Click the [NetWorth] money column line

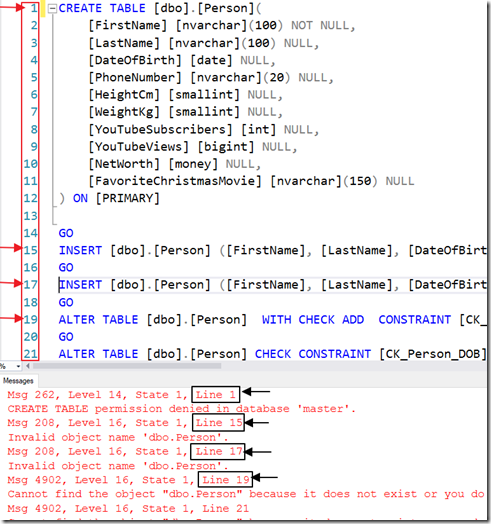pos(174,164)
